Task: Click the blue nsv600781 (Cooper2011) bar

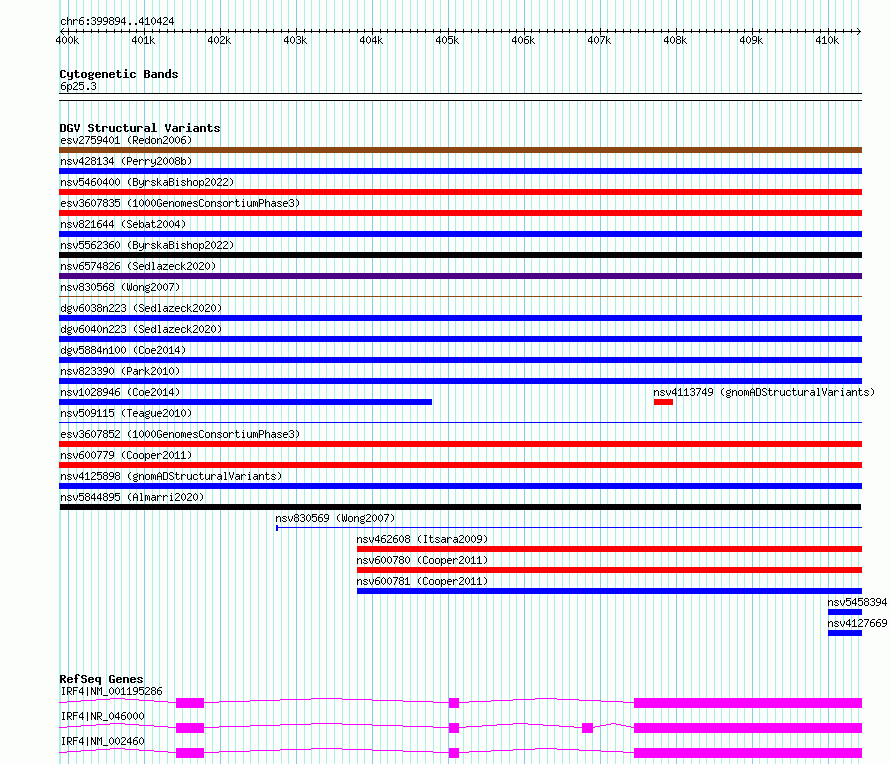Action: pos(609,591)
